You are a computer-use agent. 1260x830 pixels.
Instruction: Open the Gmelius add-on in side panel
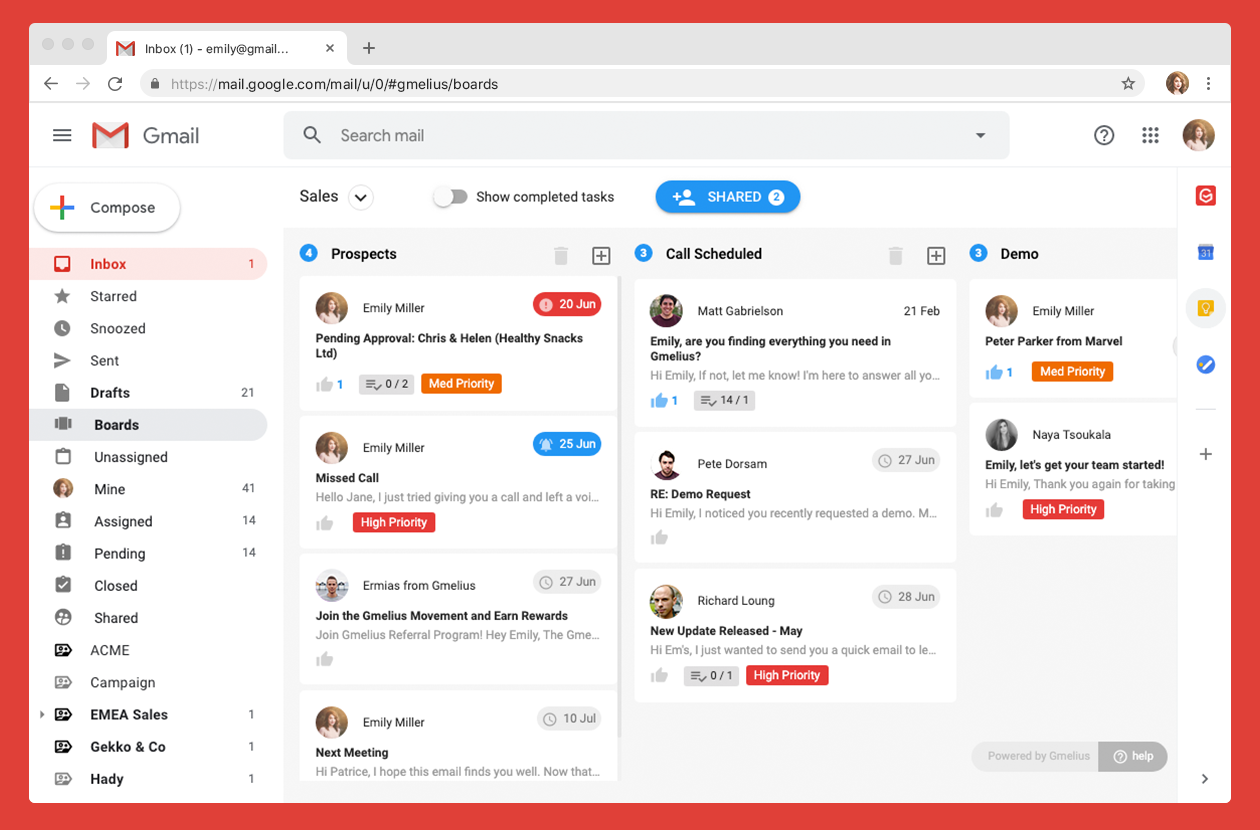click(1205, 196)
